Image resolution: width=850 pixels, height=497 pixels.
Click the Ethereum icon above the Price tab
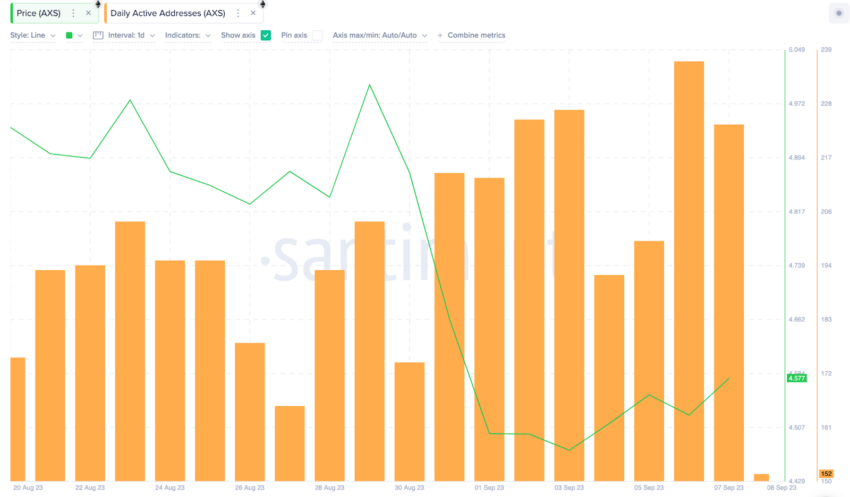(x=98, y=4)
